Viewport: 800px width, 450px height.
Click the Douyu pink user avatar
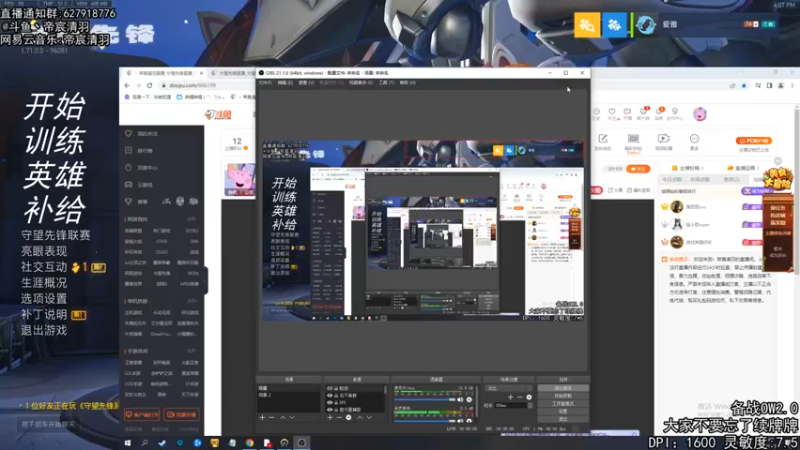700,114
